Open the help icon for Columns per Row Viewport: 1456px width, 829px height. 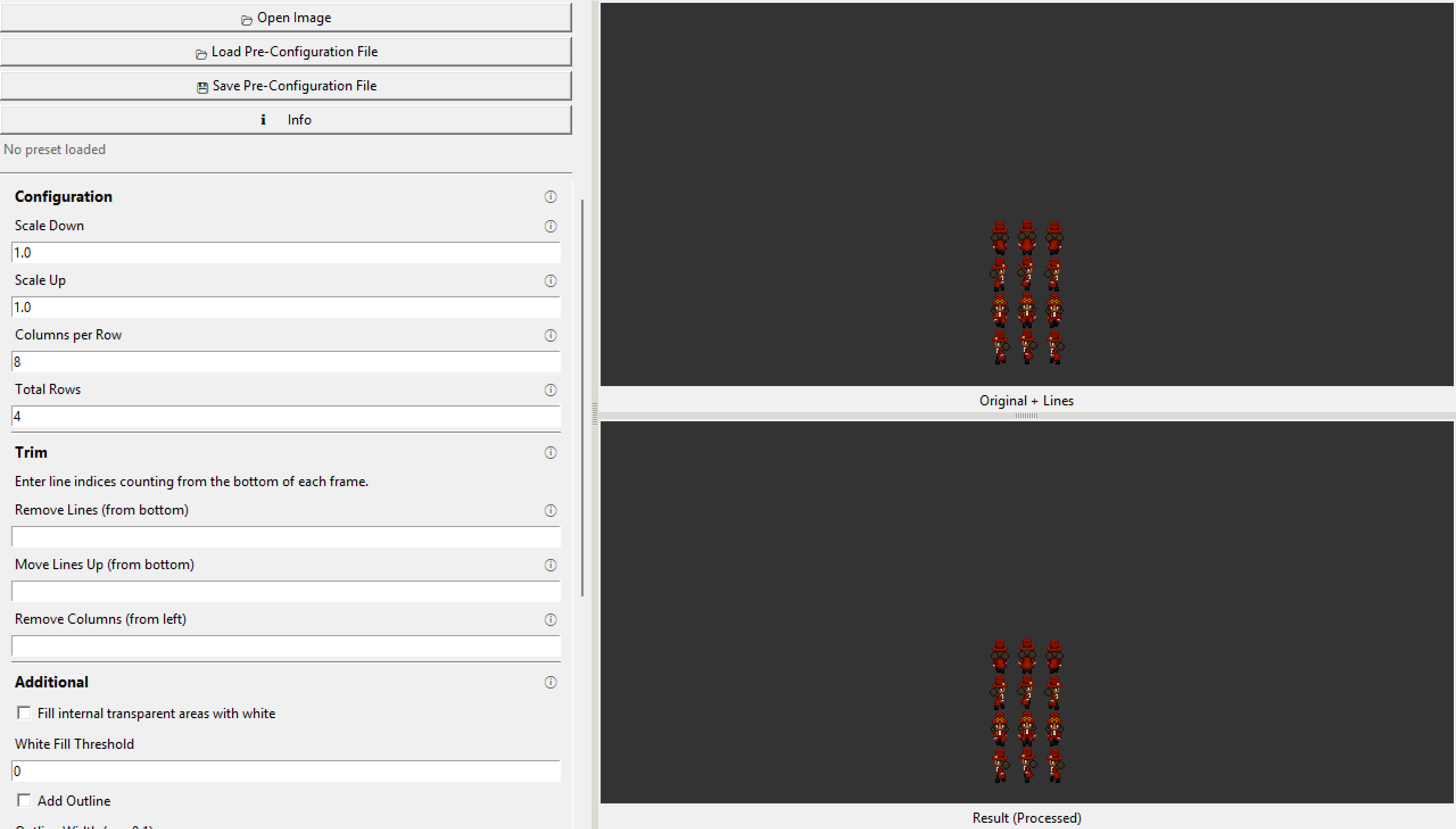tap(550, 335)
